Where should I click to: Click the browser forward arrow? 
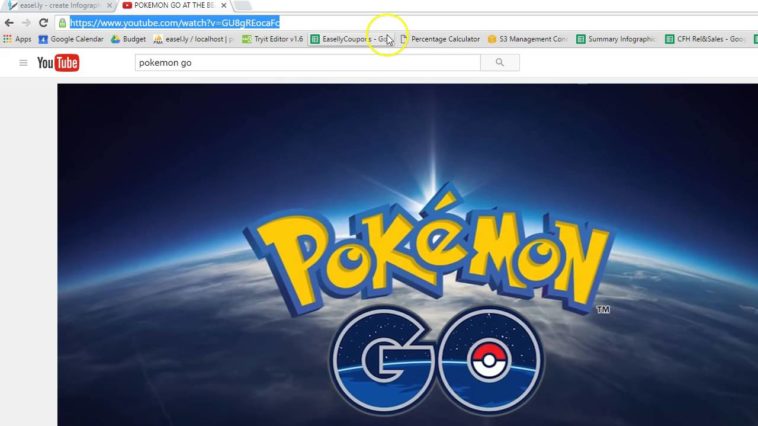point(25,22)
